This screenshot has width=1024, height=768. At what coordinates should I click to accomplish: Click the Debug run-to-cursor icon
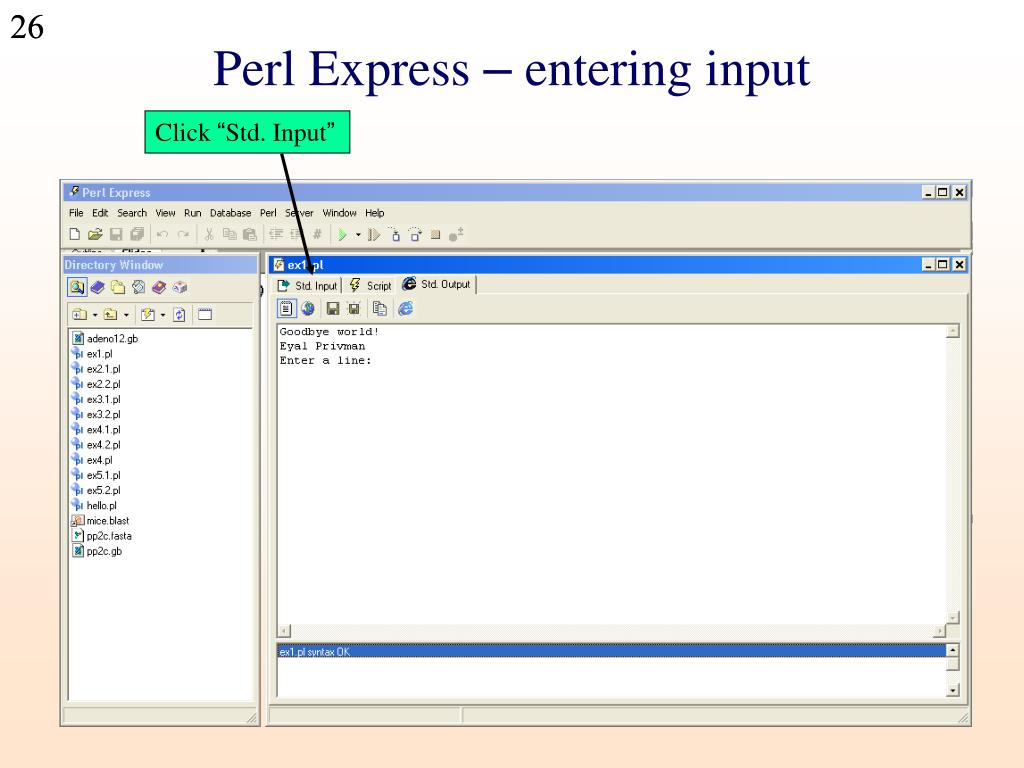[374, 234]
